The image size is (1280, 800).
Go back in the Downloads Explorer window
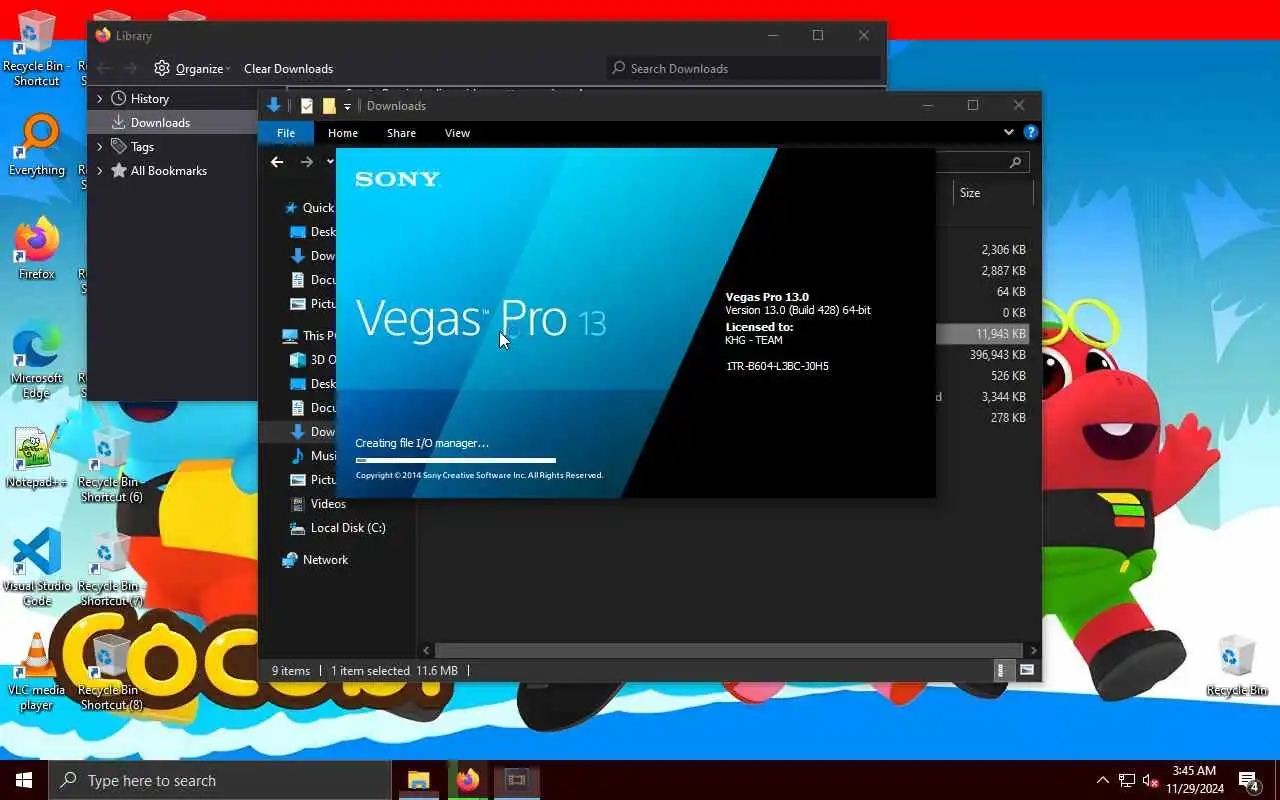pyautogui.click(x=277, y=162)
